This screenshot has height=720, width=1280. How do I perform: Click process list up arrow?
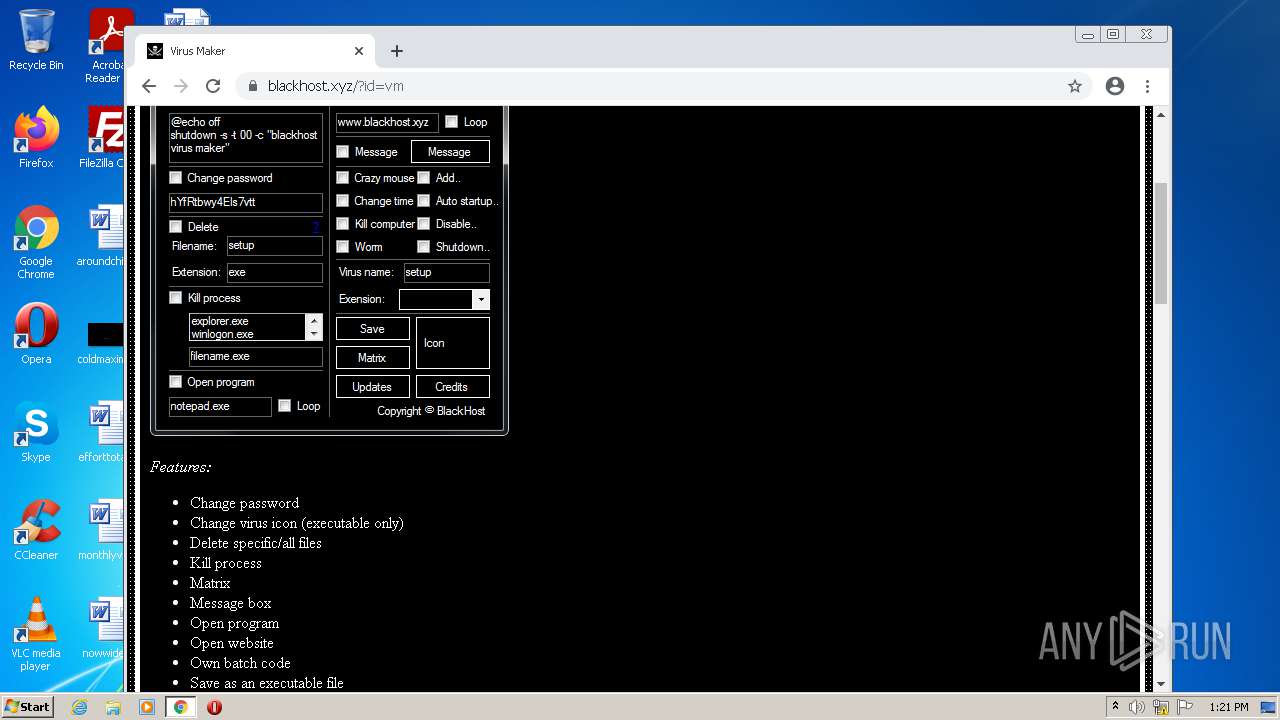pos(314,321)
